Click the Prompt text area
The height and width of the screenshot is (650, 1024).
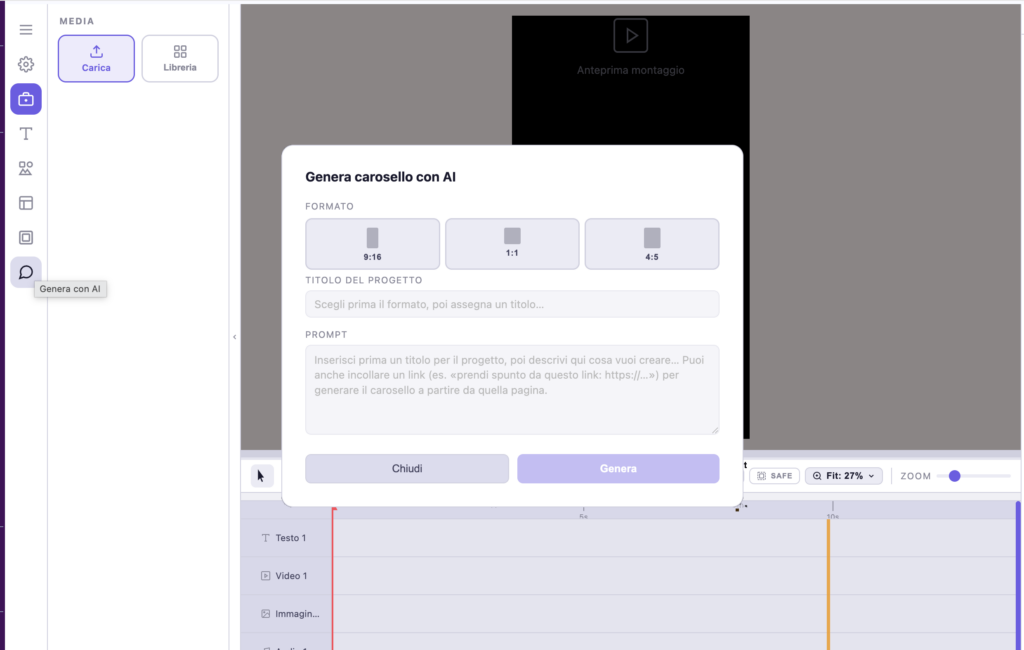coord(512,390)
